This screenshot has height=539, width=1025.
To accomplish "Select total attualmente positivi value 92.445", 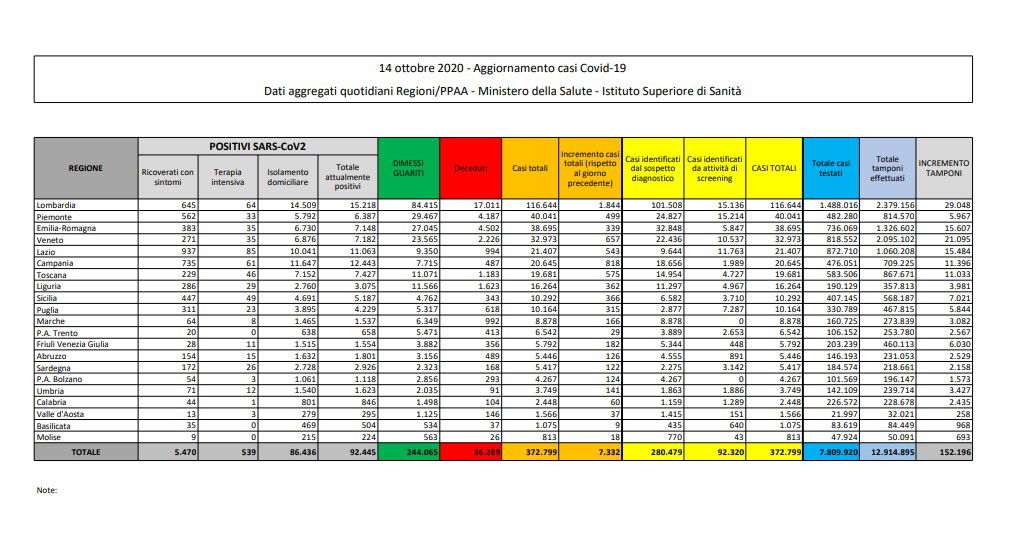I will 363,452.
